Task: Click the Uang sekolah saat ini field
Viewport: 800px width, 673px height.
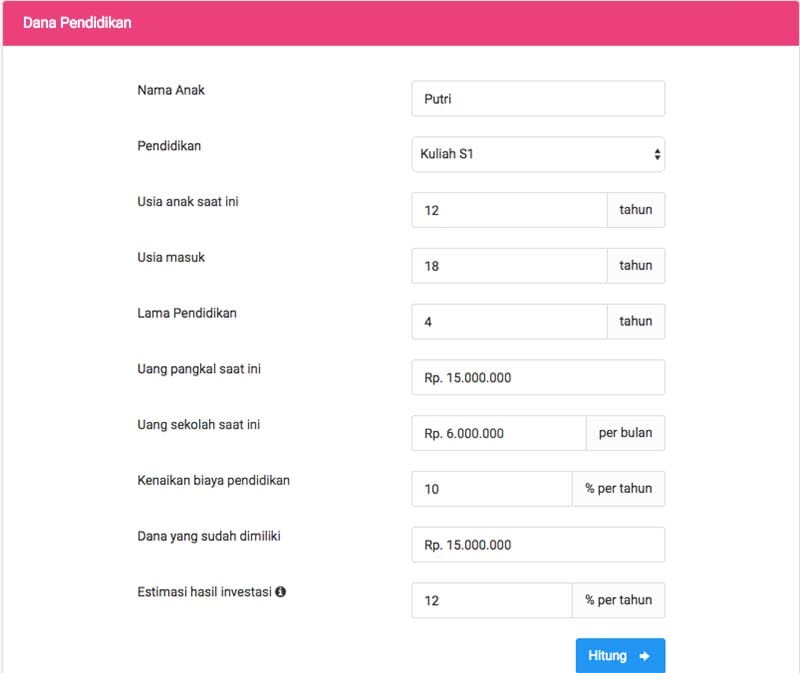Action: (498, 434)
